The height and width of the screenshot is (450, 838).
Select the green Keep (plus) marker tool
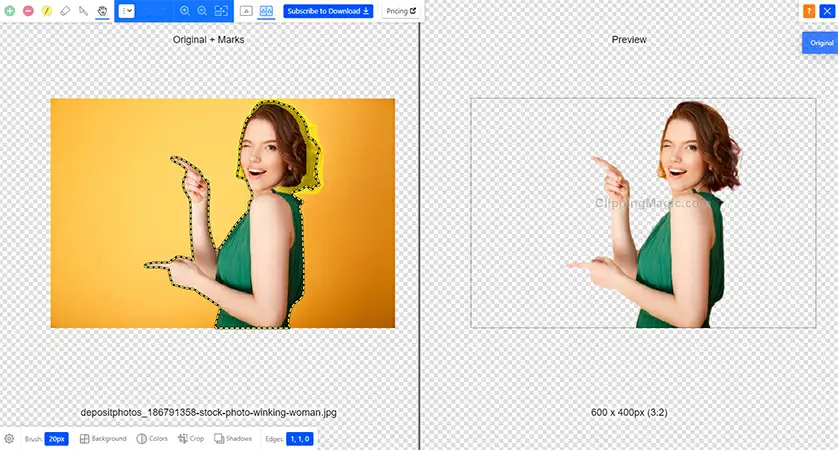[x=9, y=11]
